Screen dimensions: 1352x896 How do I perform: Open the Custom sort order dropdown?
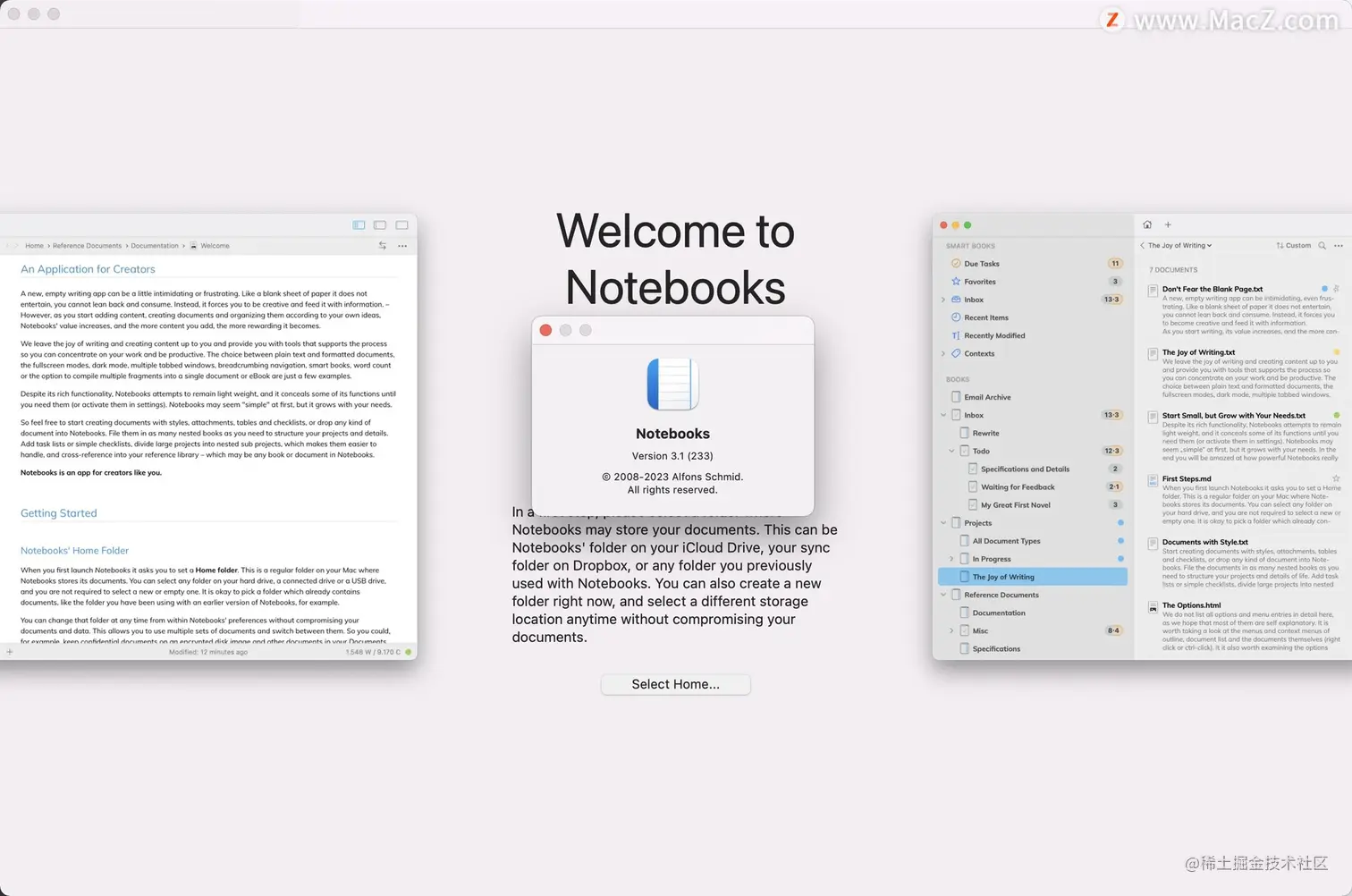pyautogui.click(x=1293, y=245)
